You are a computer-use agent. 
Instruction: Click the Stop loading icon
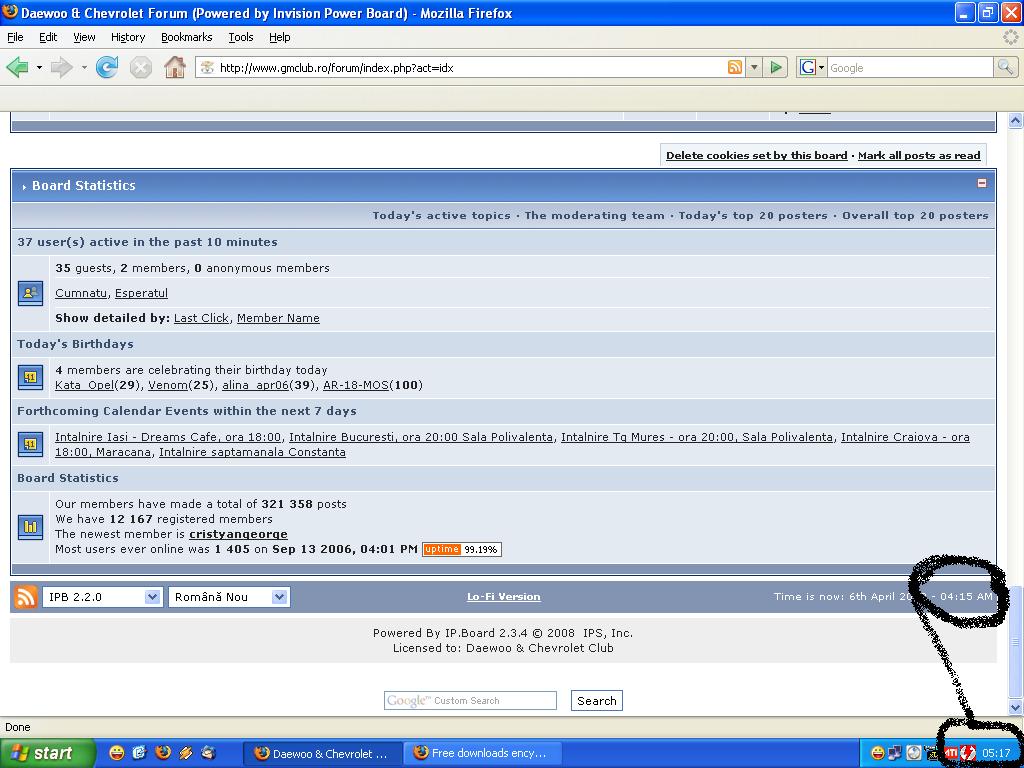pos(140,67)
